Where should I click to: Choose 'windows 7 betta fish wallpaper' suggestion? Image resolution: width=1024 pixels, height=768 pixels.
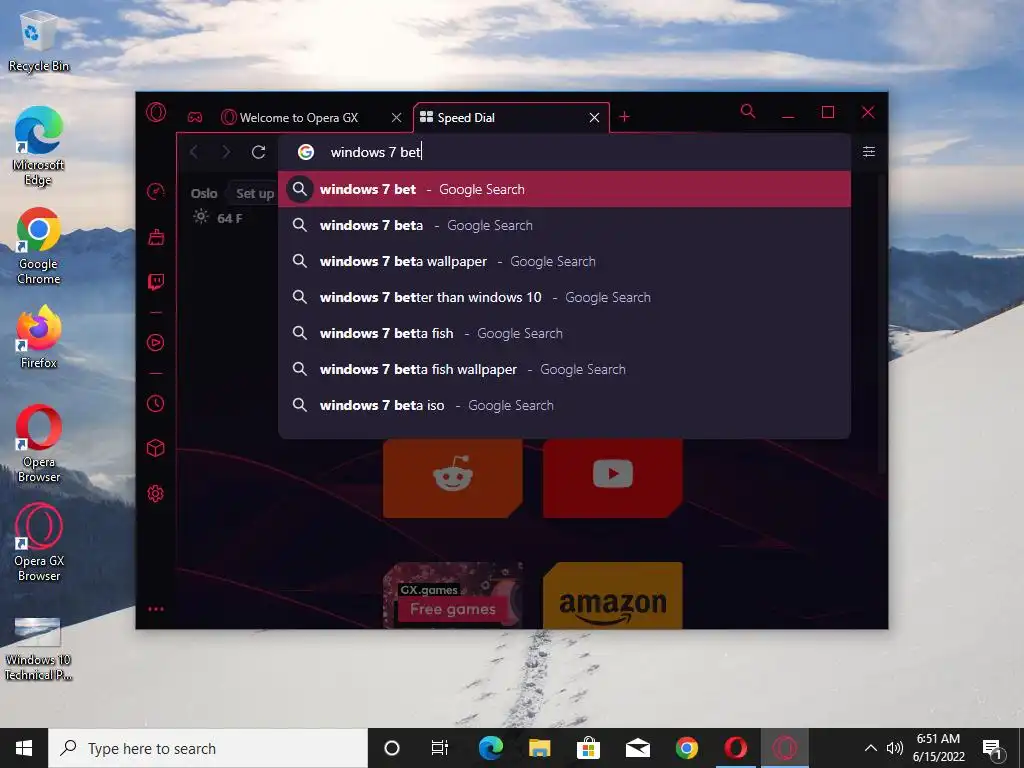pyautogui.click(x=564, y=369)
